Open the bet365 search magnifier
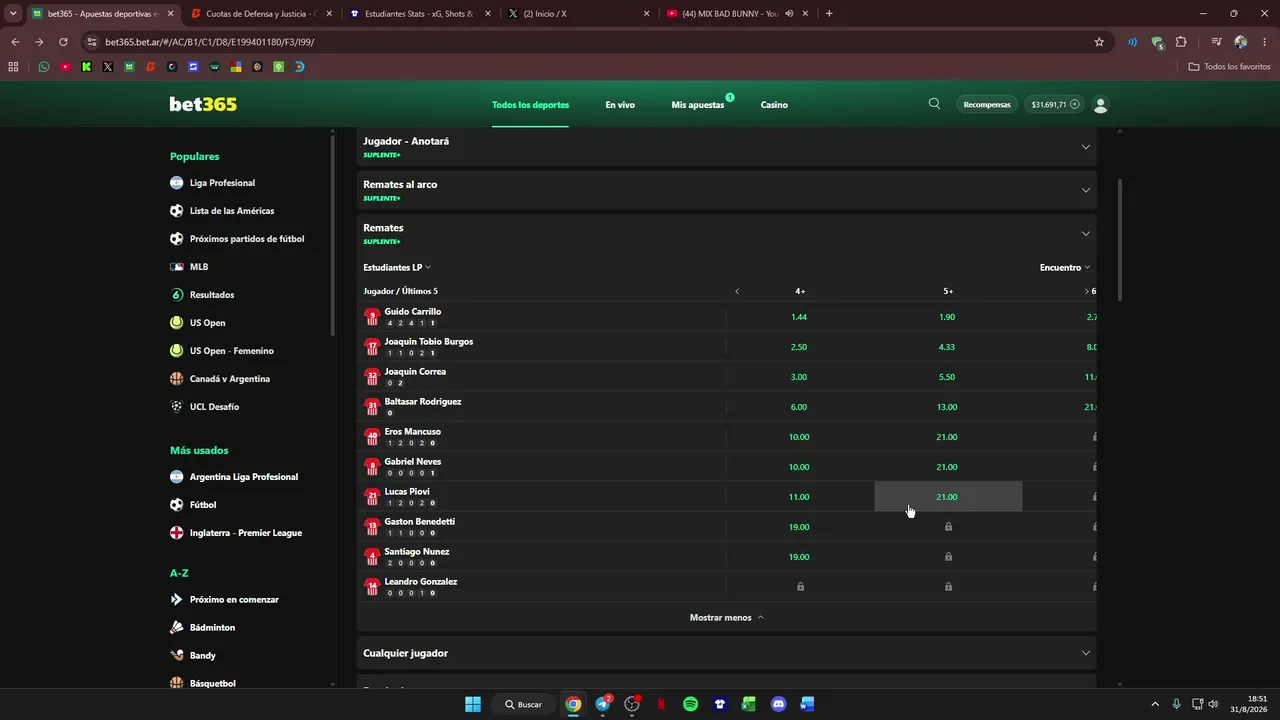Screen dimensions: 1280x720 click(934, 104)
